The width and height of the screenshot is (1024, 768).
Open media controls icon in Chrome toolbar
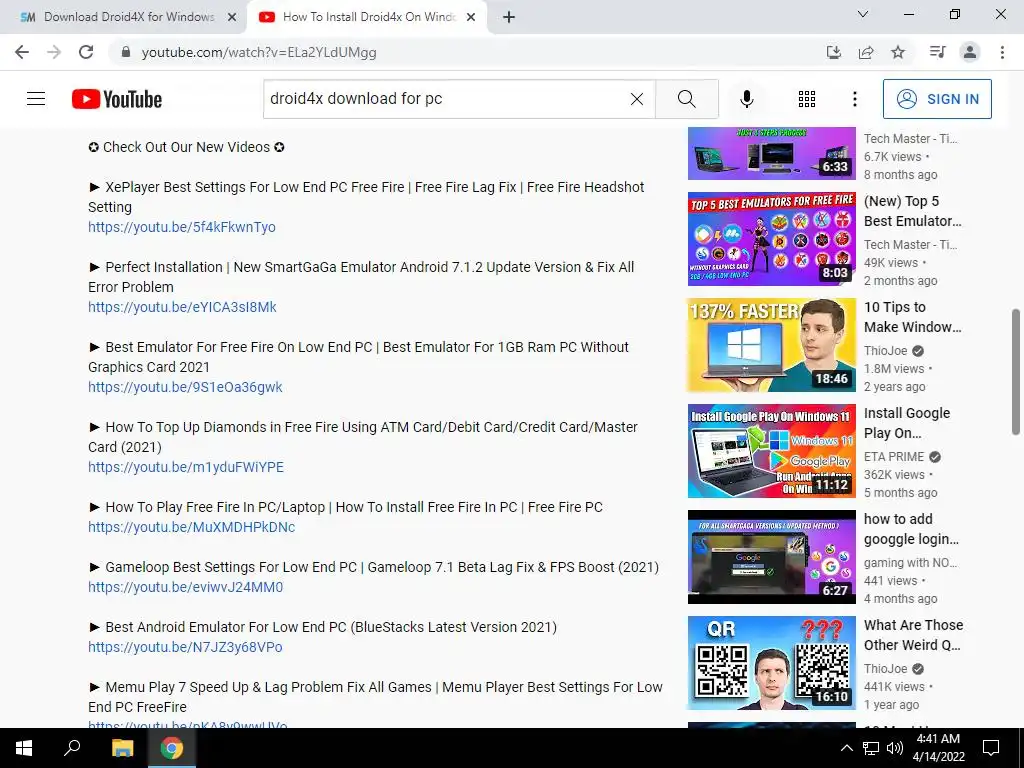click(938, 52)
